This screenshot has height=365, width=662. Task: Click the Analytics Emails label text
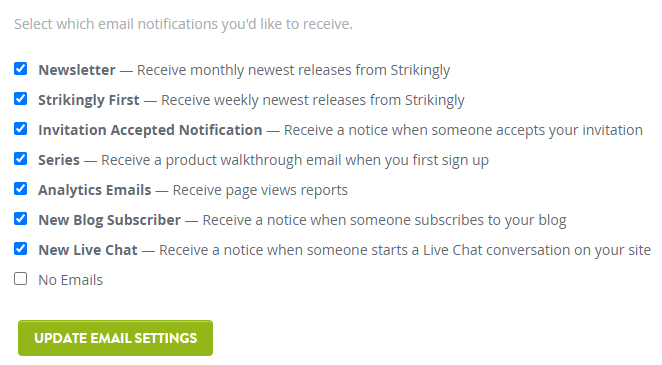click(x=95, y=190)
